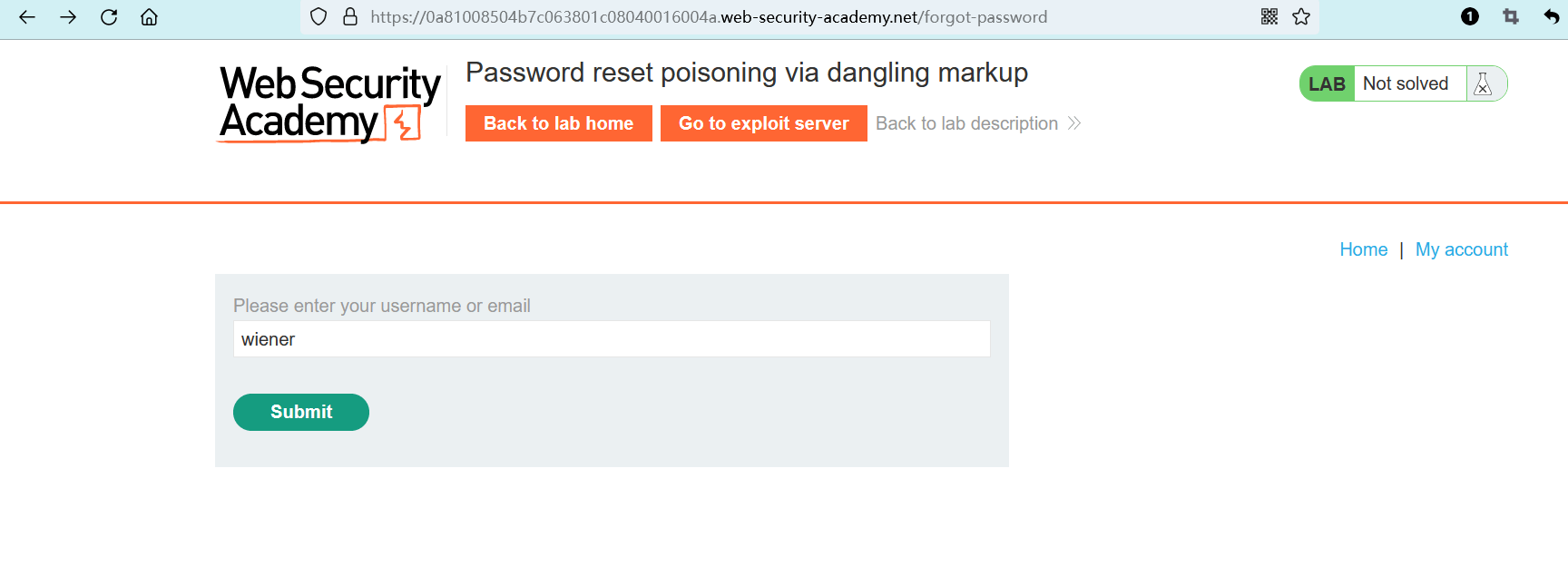The width and height of the screenshot is (1568, 566).
Task: Focus the username or email field
Action: [x=611, y=339]
